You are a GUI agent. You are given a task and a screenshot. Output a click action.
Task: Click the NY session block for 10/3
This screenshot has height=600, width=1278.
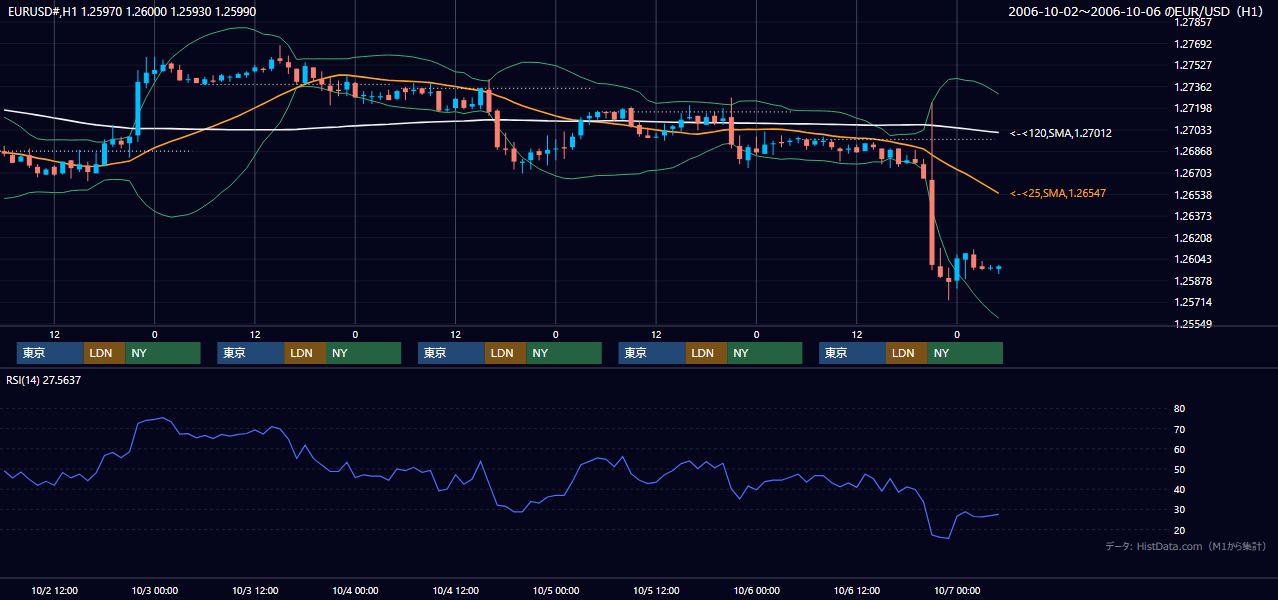point(363,353)
